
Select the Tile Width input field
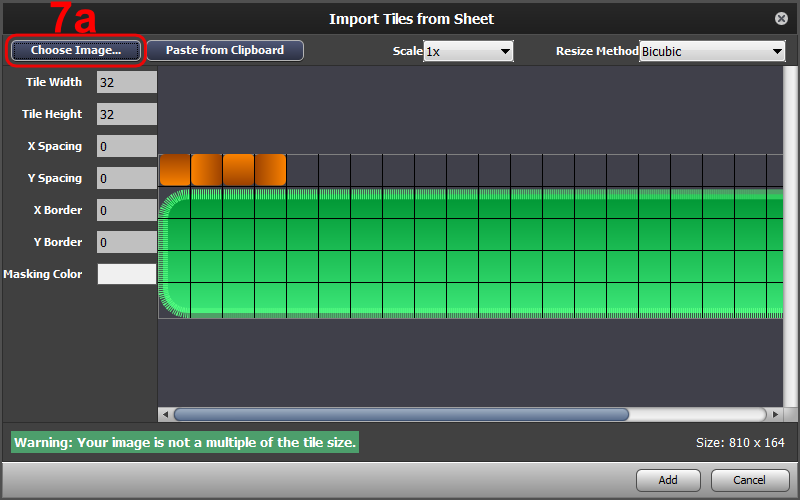coord(127,82)
